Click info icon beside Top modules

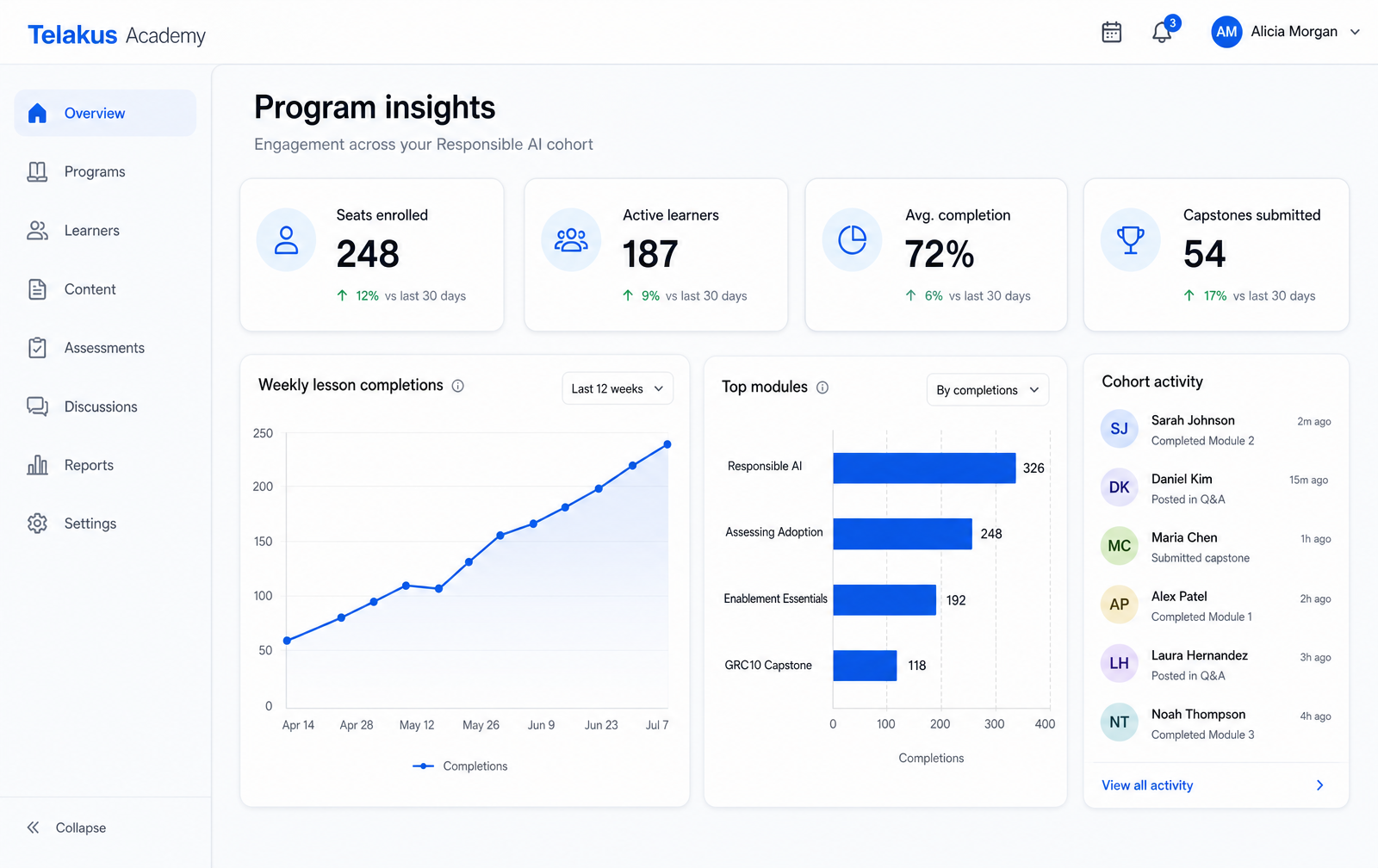pos(822,387)
